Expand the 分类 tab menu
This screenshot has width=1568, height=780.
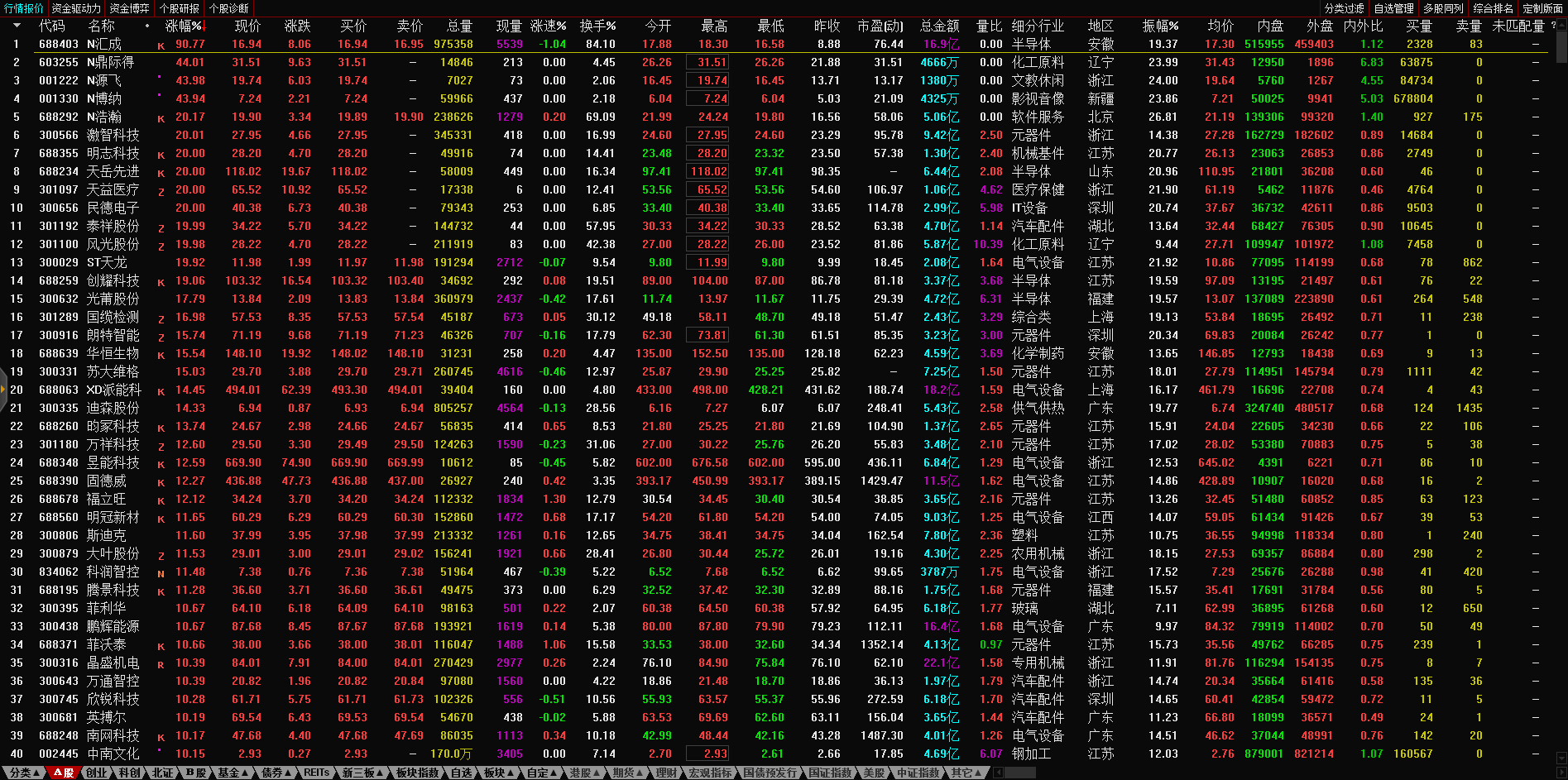point(25,773)
